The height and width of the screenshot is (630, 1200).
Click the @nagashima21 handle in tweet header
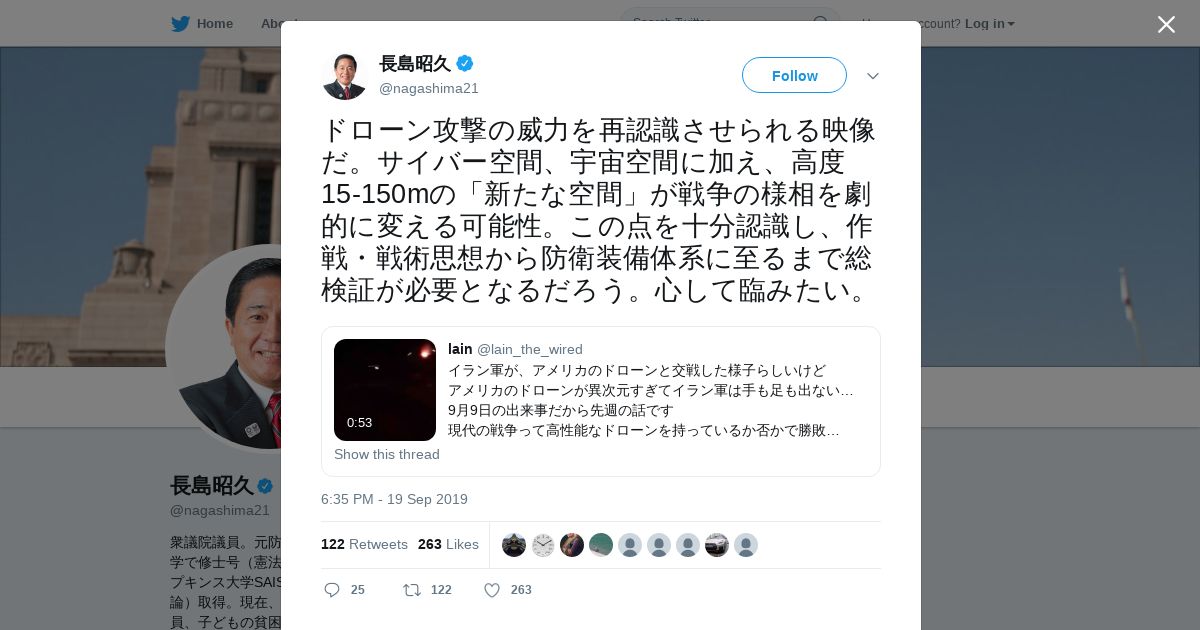[x=429, y=88]
